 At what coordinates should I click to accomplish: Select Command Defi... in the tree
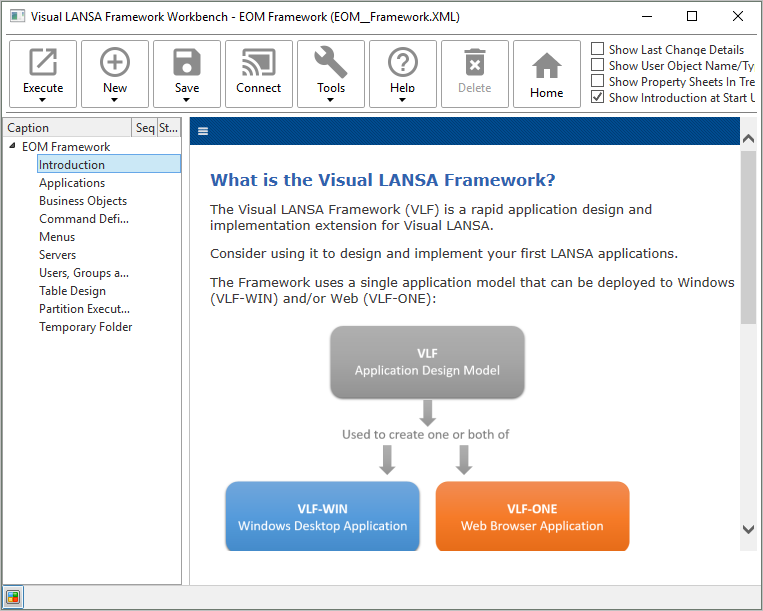pos(84,219)
